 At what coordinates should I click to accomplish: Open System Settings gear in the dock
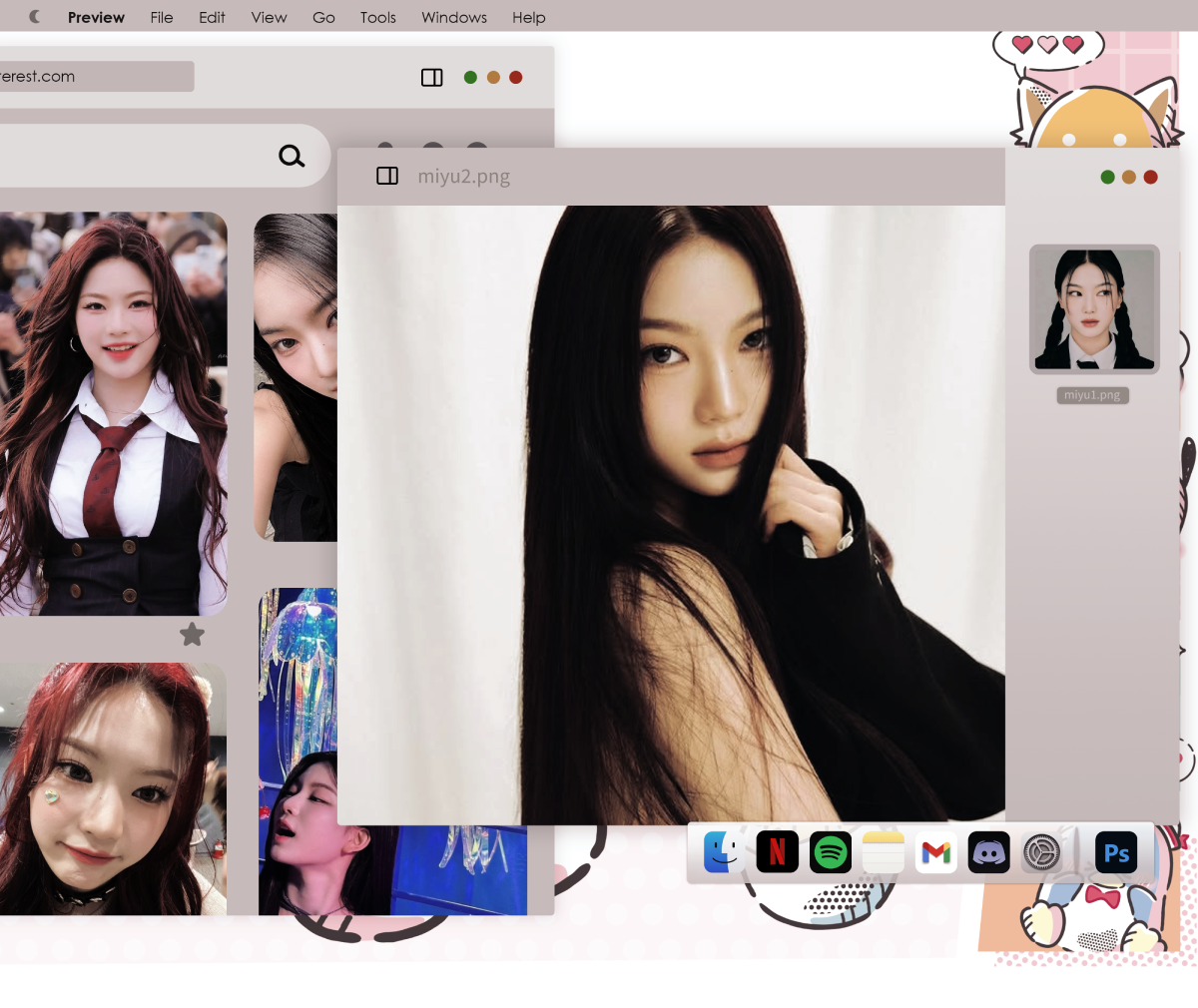coord(1042,852)
